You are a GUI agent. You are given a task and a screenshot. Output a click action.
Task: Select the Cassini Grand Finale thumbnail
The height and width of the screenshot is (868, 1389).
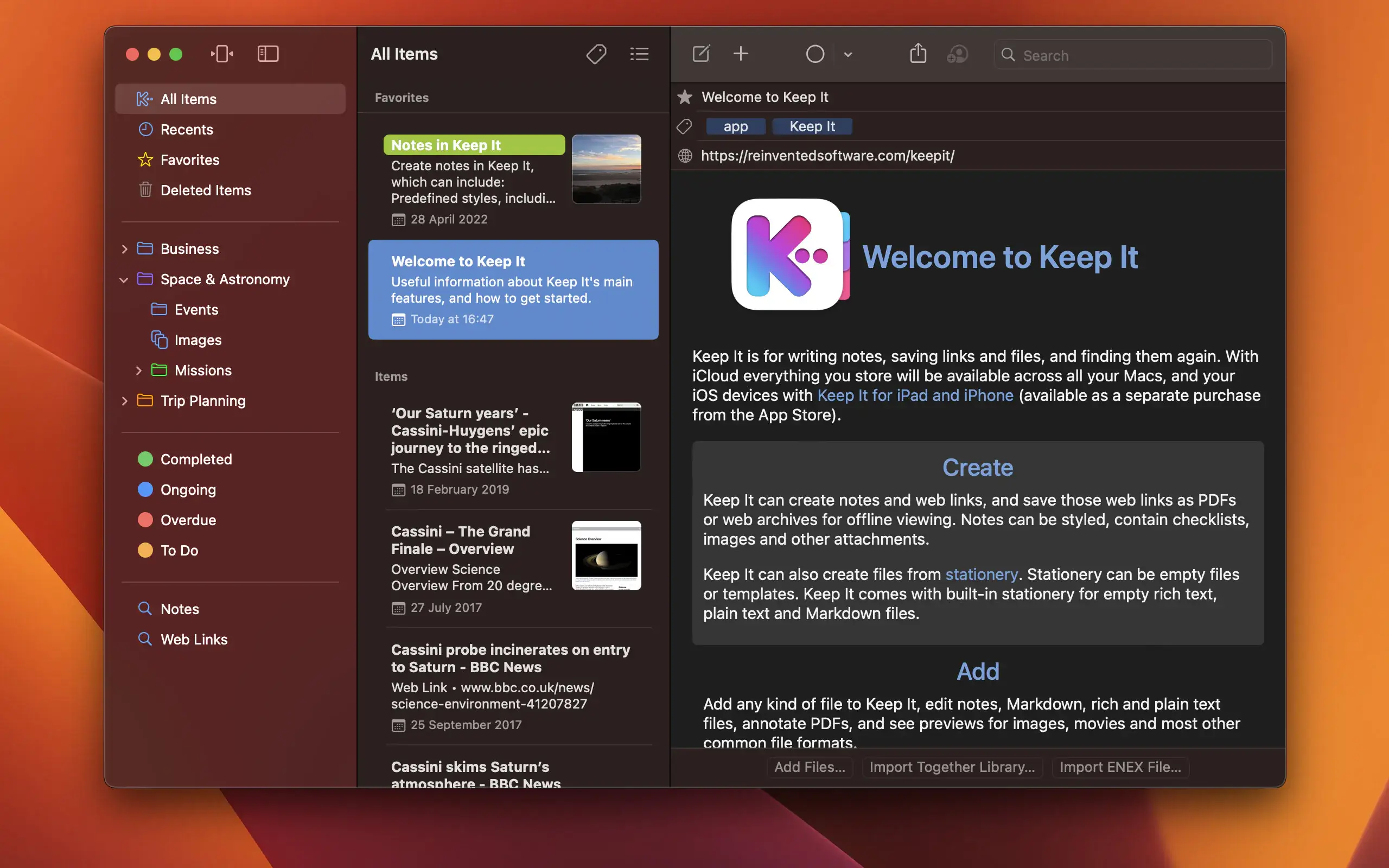click(x=606, y=555)
